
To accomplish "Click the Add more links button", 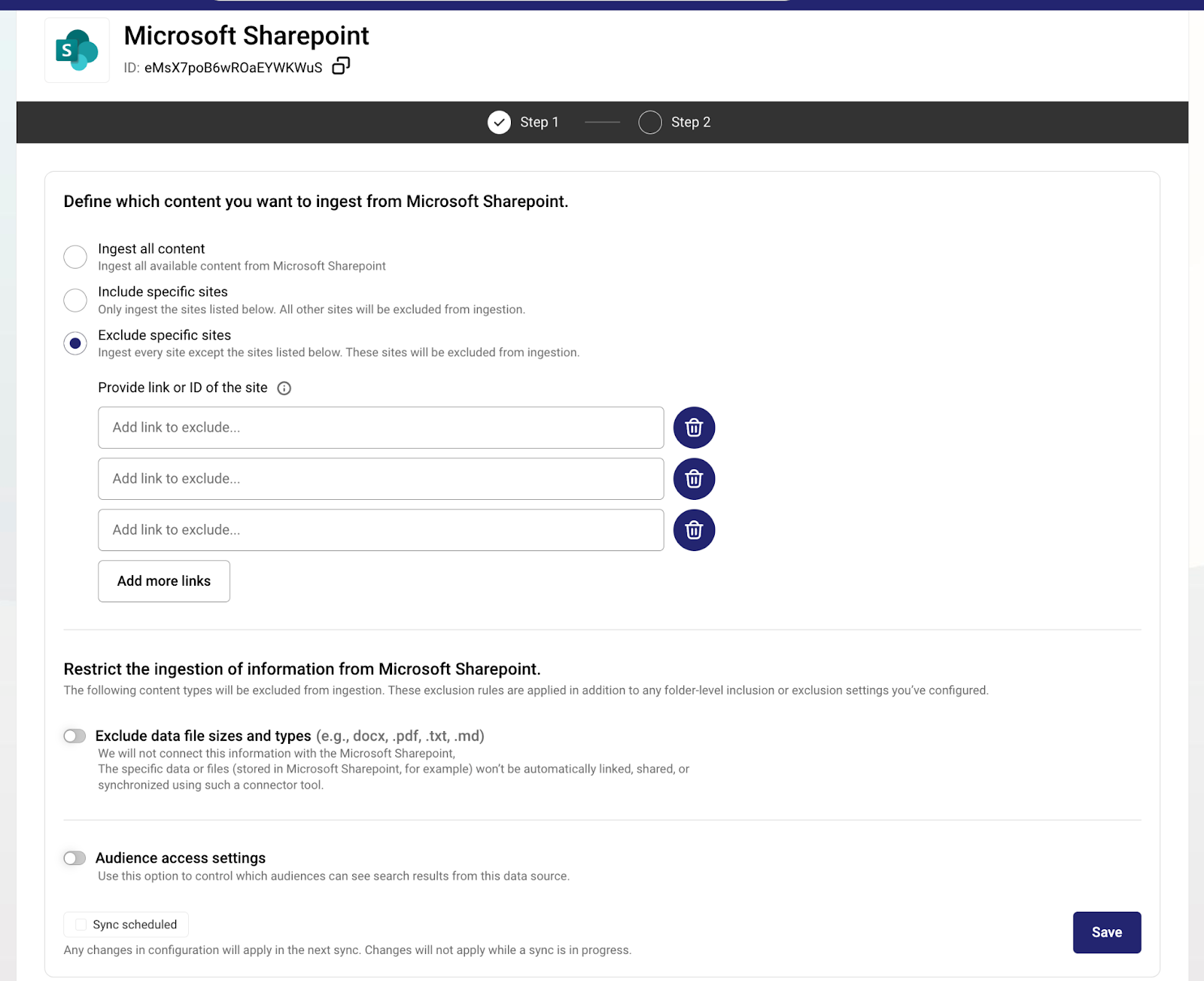I will click(164, 581).
